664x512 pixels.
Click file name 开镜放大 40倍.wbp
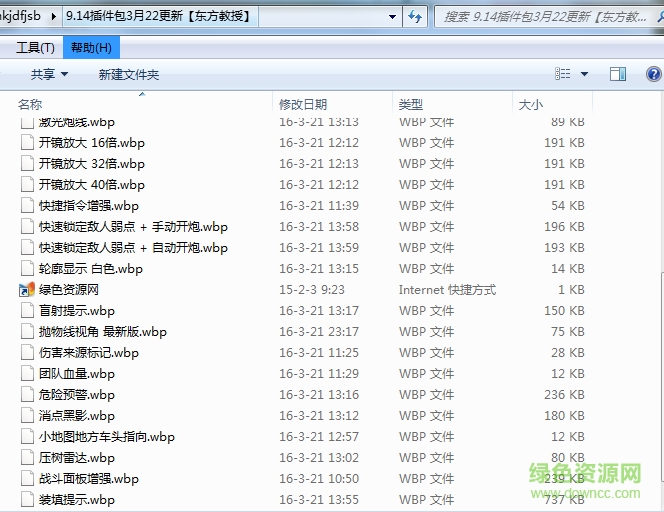click(x=91, y=185)
